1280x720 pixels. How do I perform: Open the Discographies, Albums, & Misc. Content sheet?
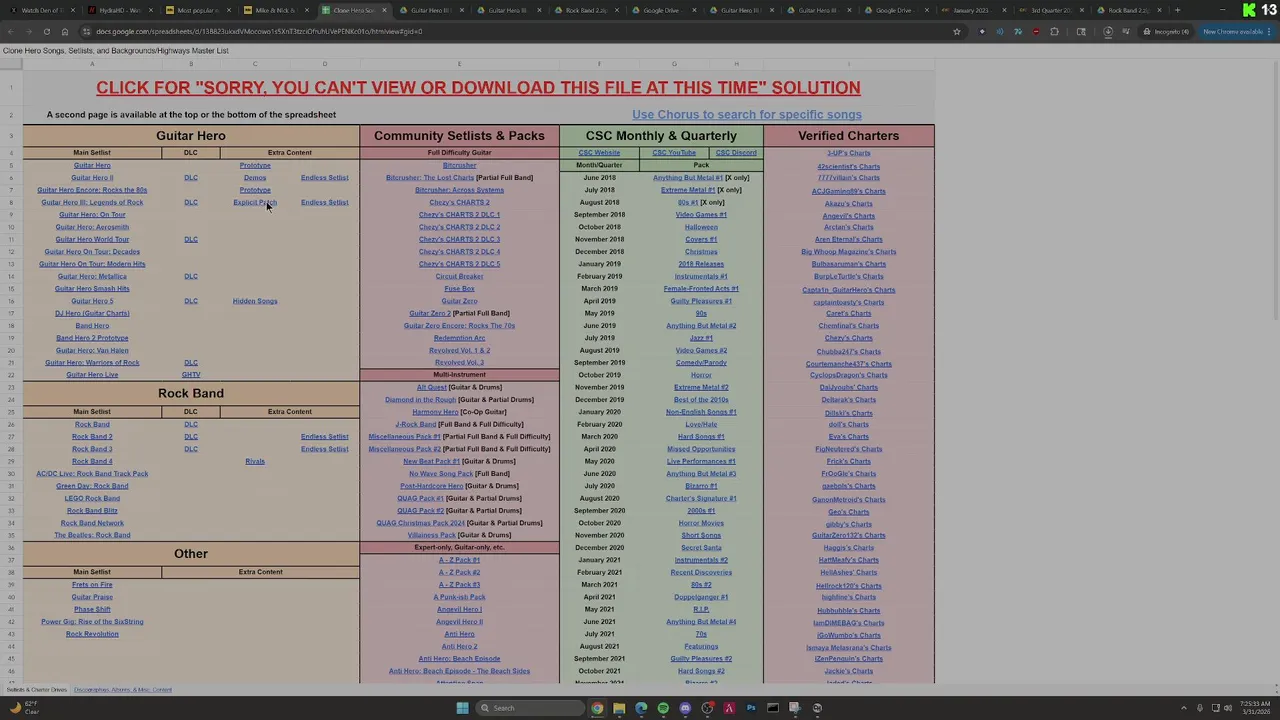point(123,690)
